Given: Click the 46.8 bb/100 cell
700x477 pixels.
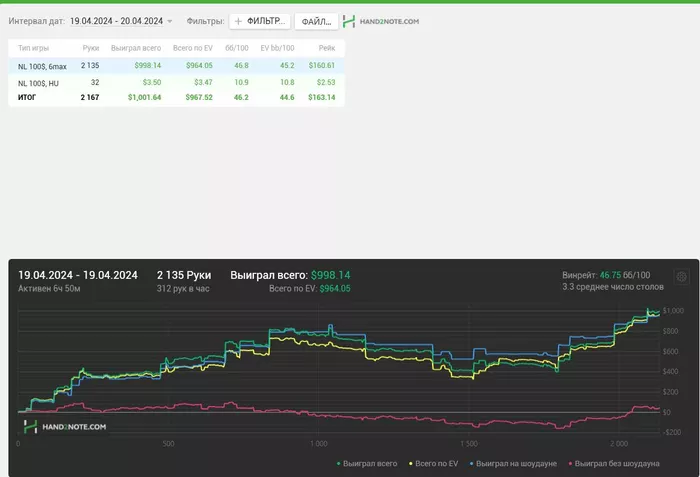Looking at the screenshot, I should click(241, 66).
